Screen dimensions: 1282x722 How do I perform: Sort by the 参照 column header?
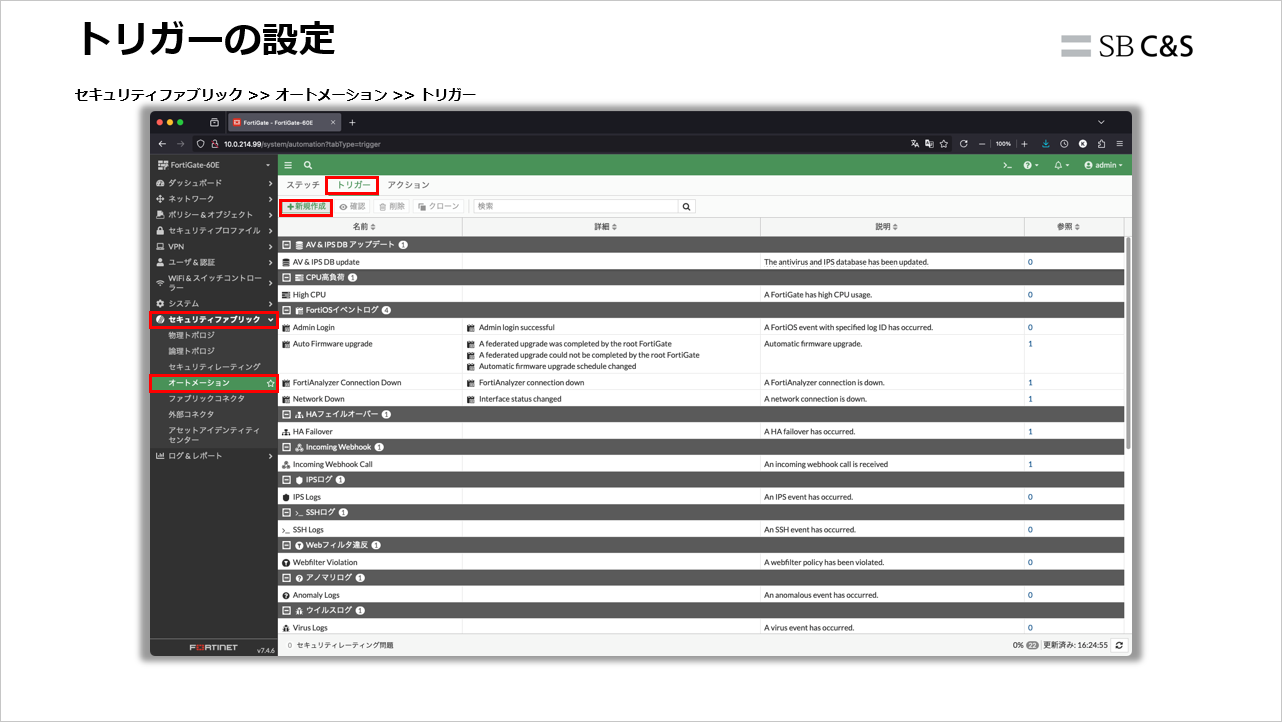tap(1074, 227)
